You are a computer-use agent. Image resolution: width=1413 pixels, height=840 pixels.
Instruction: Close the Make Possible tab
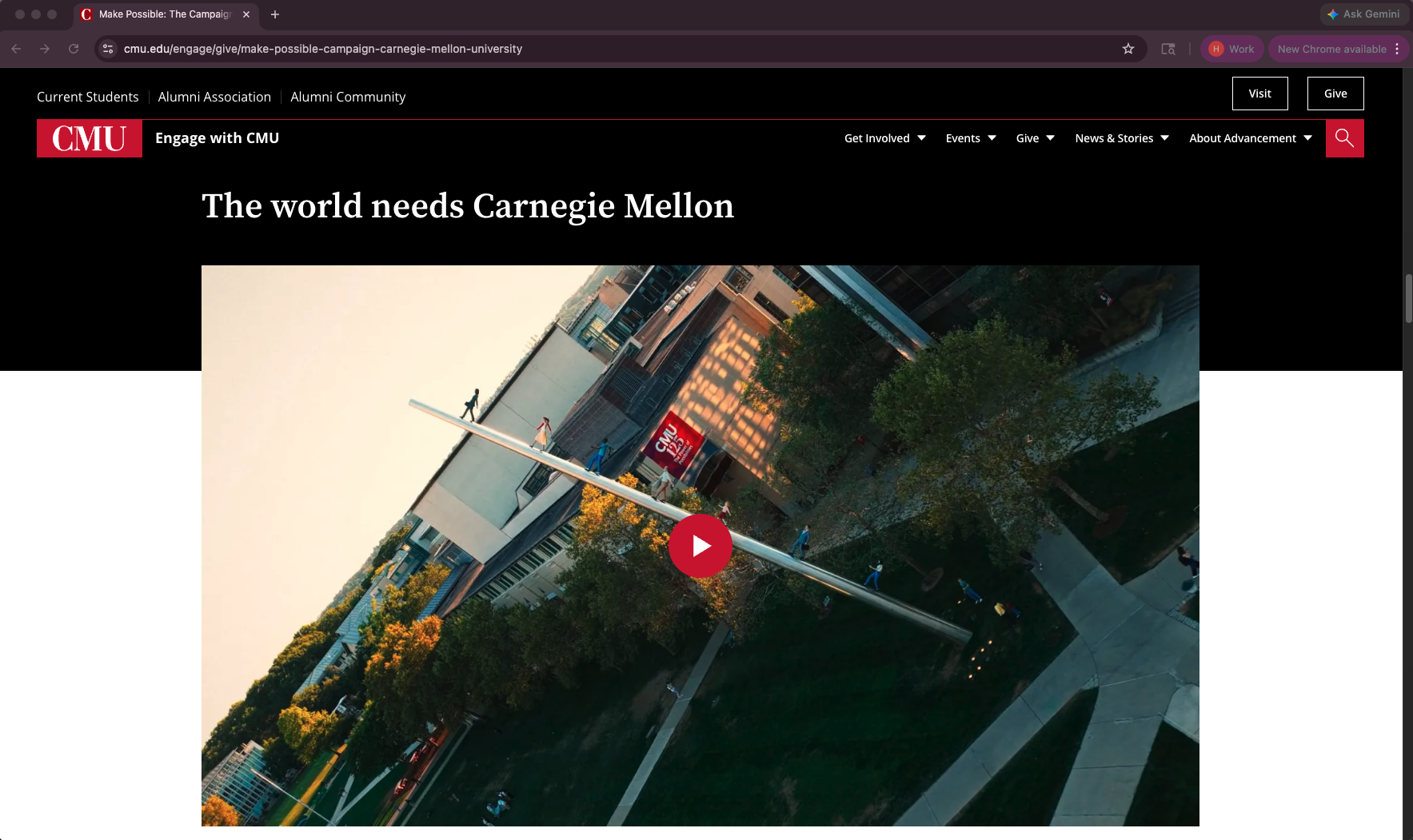[x=246, y=14]
